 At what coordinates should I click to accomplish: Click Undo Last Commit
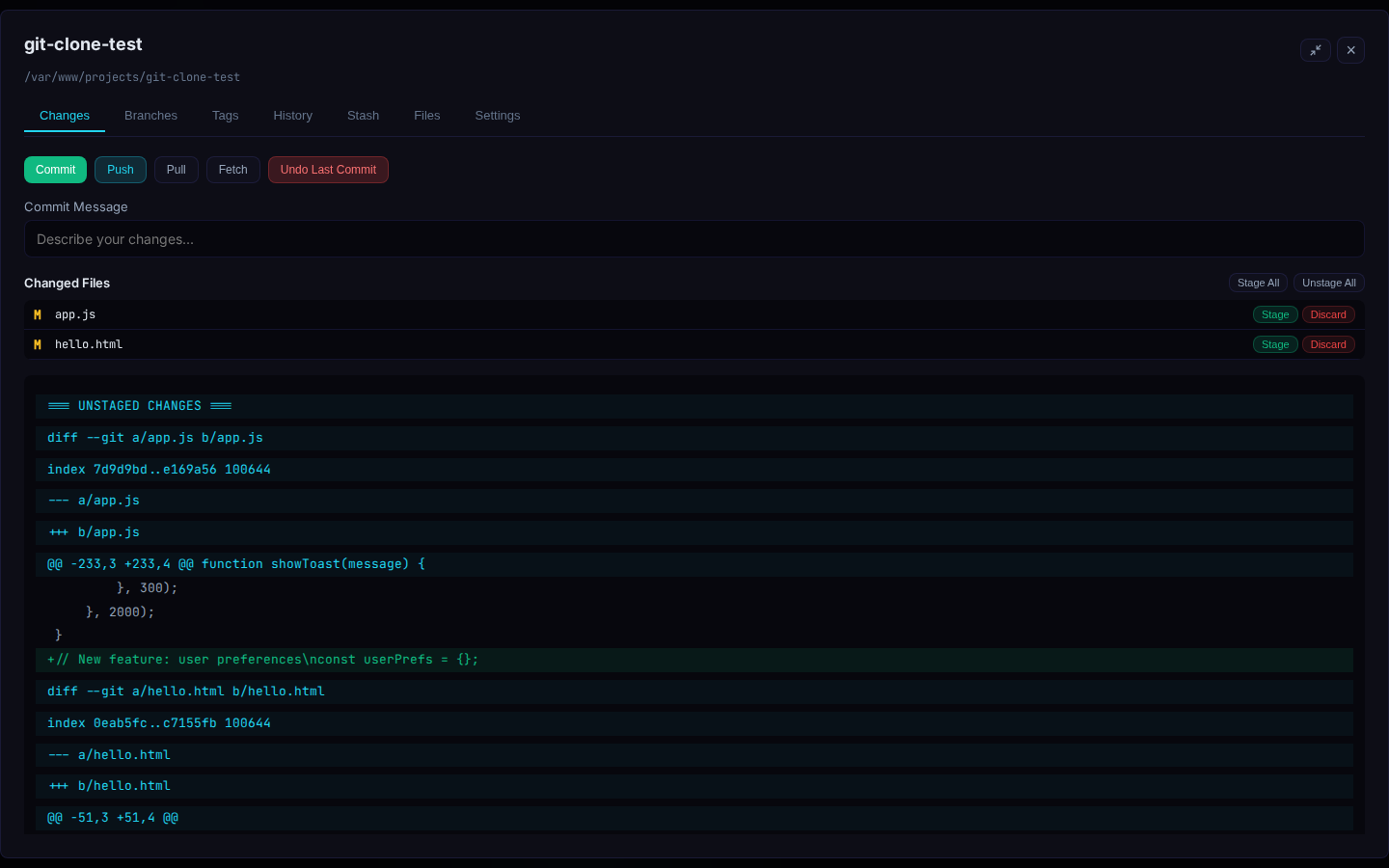click(x=328, y=170)
